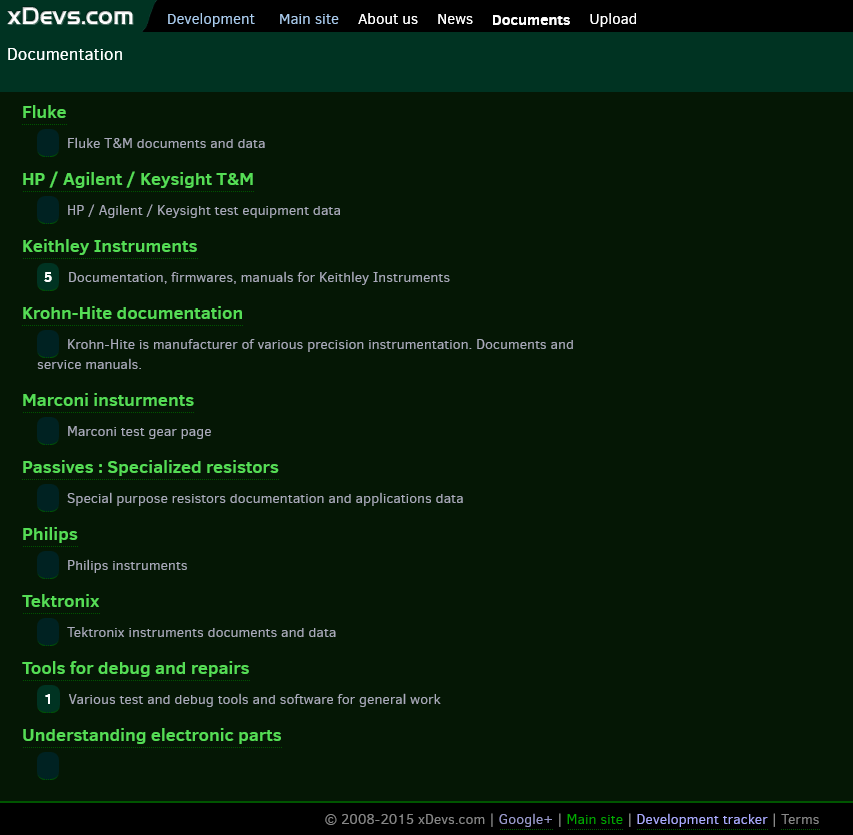853x835 pixels.
Task: Click the Keithley count badge showing 5
Action: click(x=48, y=277)
